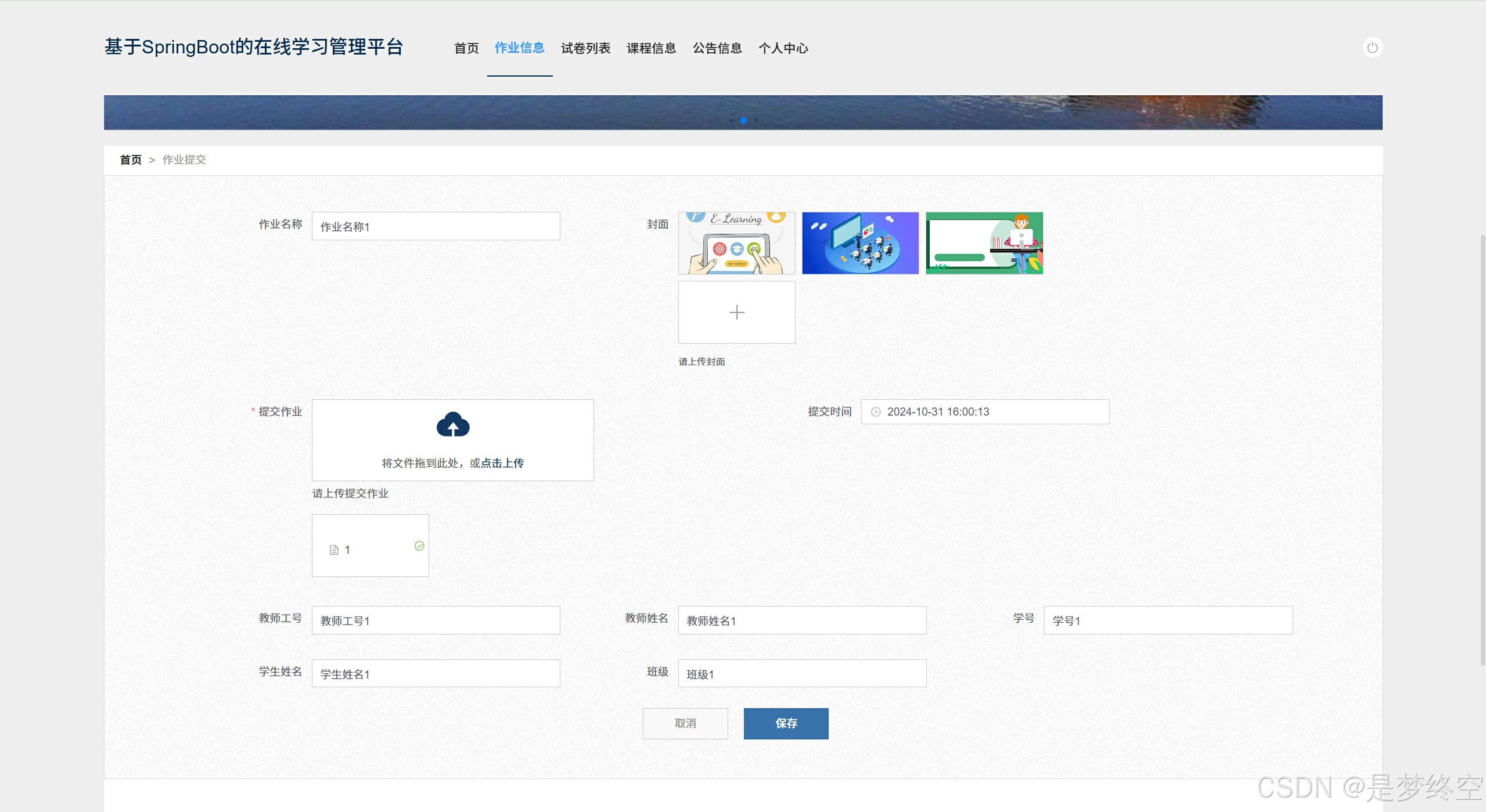Click the 首页 breadcrumb link
The height and width of the screenshot is (812, 1486).
coord(131,160)
